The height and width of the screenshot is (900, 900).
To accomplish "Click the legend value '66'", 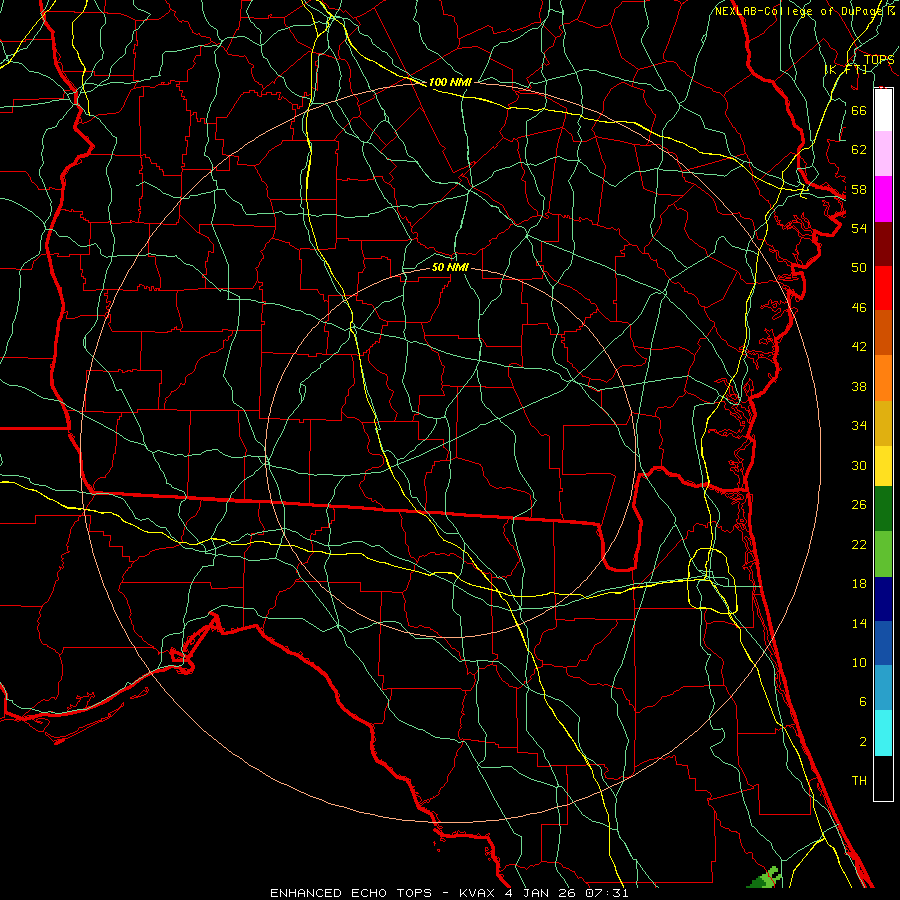I will (859, 111).
